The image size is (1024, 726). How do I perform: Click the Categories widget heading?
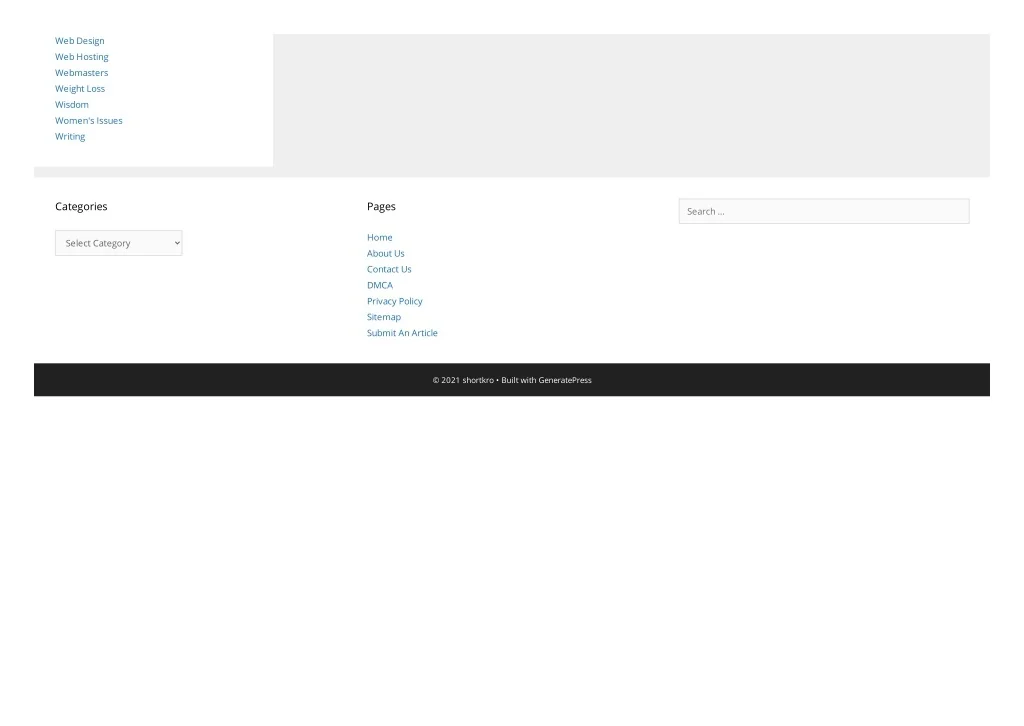tap(81, 207)
